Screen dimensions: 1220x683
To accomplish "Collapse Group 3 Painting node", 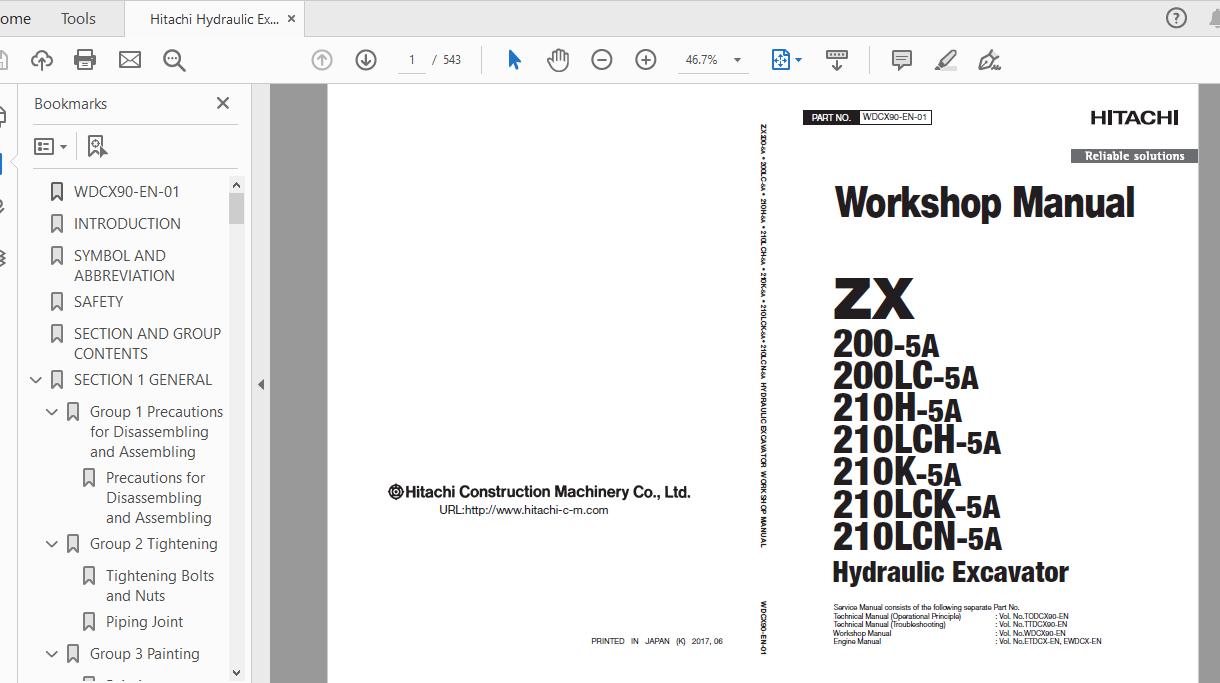I will coord(52,654).
